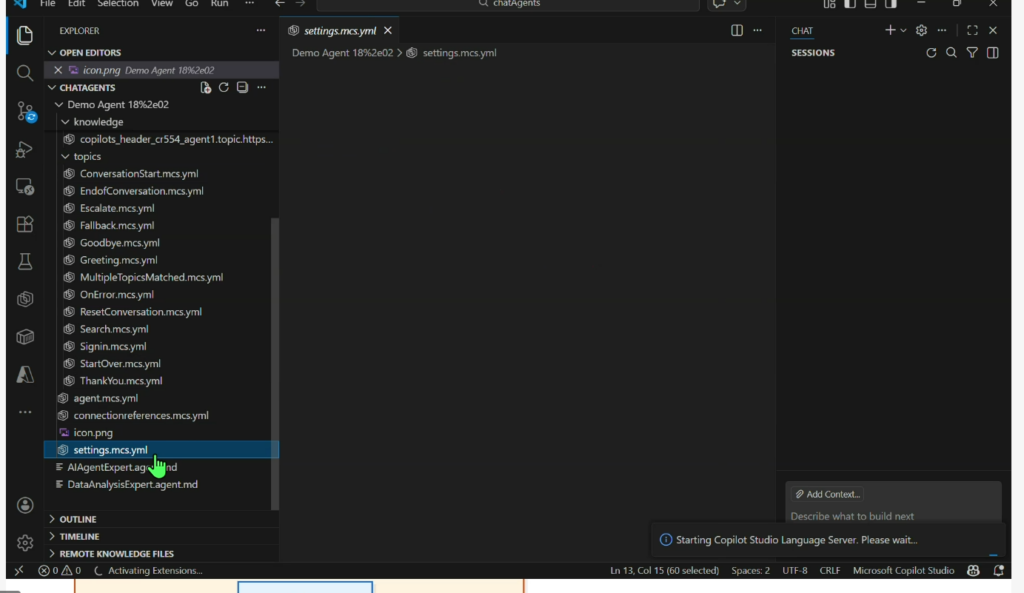Open the Extensions view
Image resolution: width=1024 pixels, height=593 pixels.
click(25, 224)
